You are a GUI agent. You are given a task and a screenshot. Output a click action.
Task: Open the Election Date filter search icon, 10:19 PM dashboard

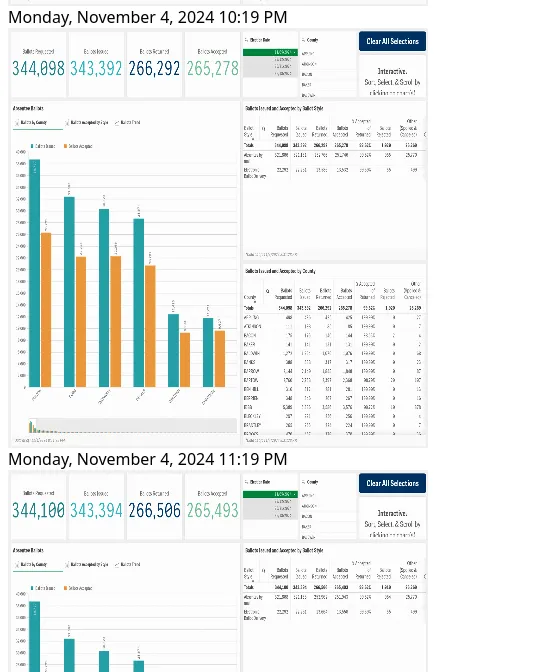[x=246, y=40]
